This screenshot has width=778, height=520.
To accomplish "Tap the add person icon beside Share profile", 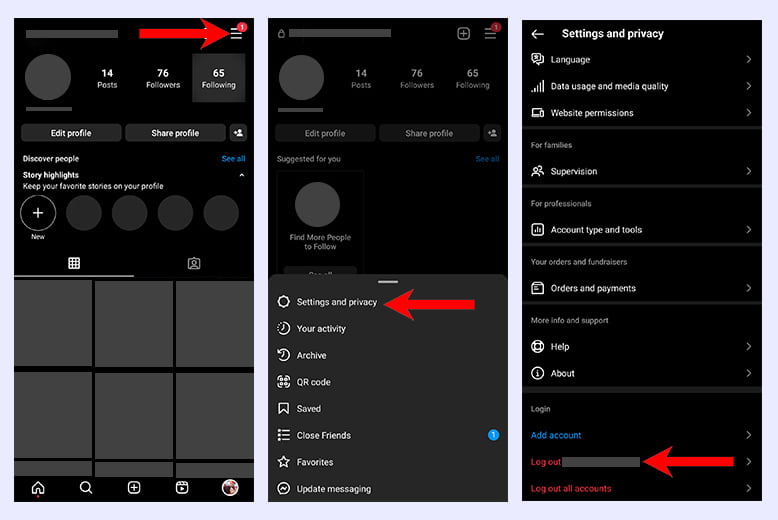I will [238, 133].
